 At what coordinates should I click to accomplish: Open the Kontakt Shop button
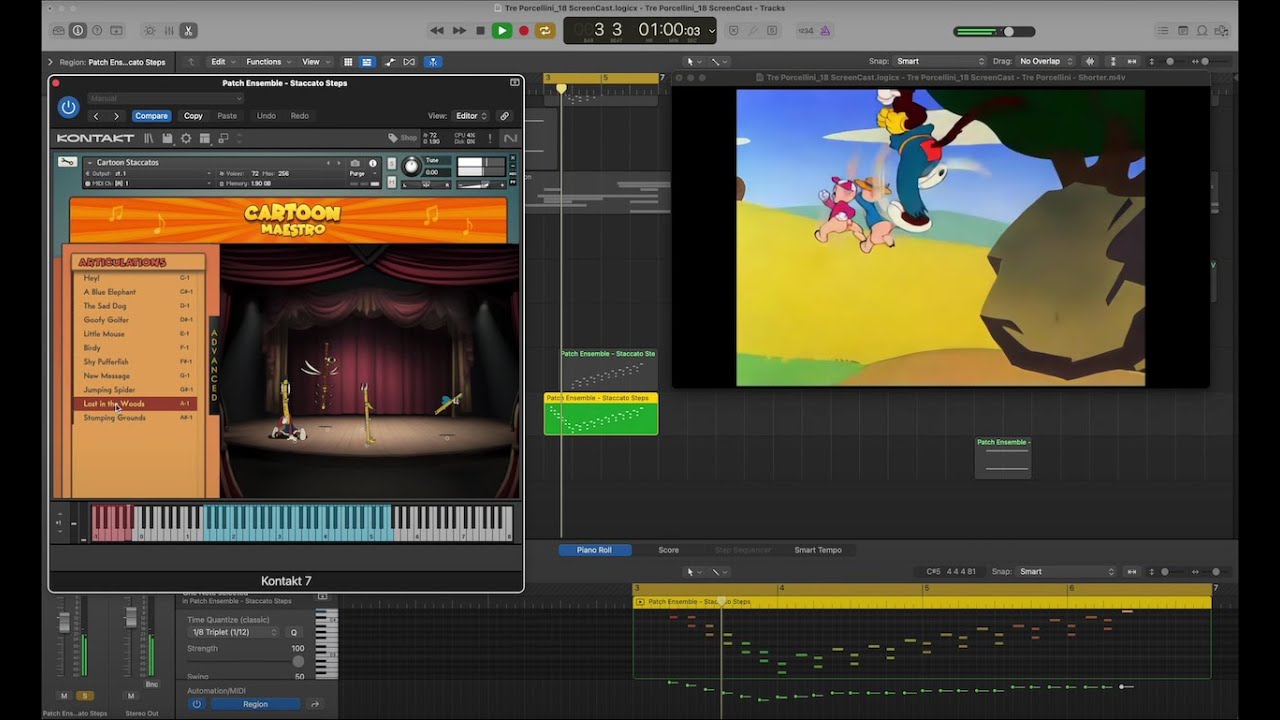tap(402, 138)
